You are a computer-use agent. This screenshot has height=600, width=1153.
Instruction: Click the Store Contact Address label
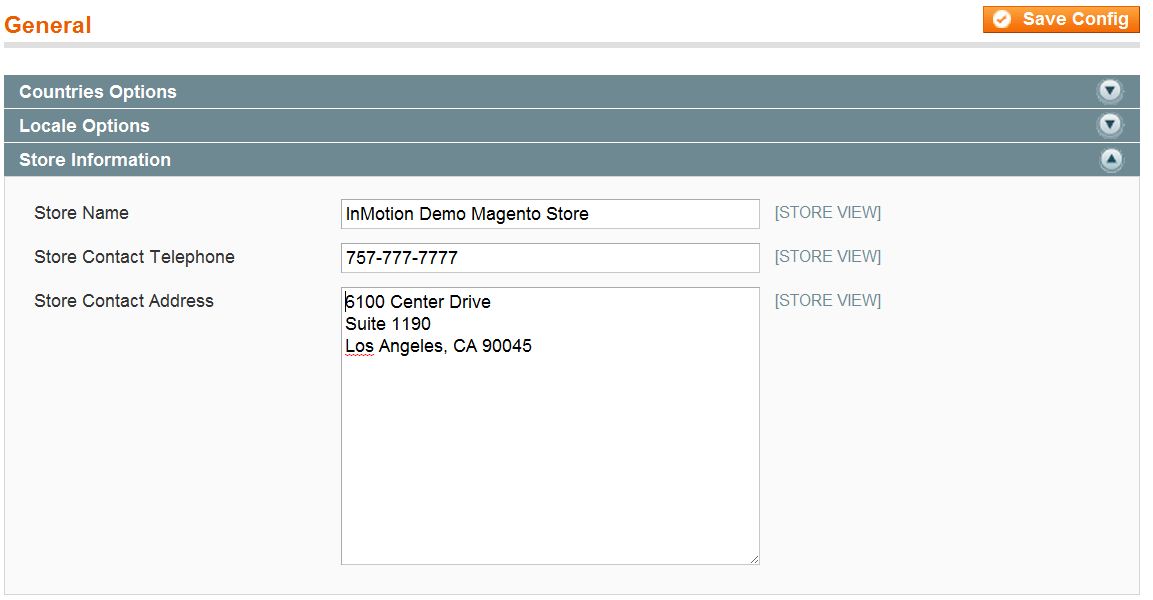pos(124,301)
